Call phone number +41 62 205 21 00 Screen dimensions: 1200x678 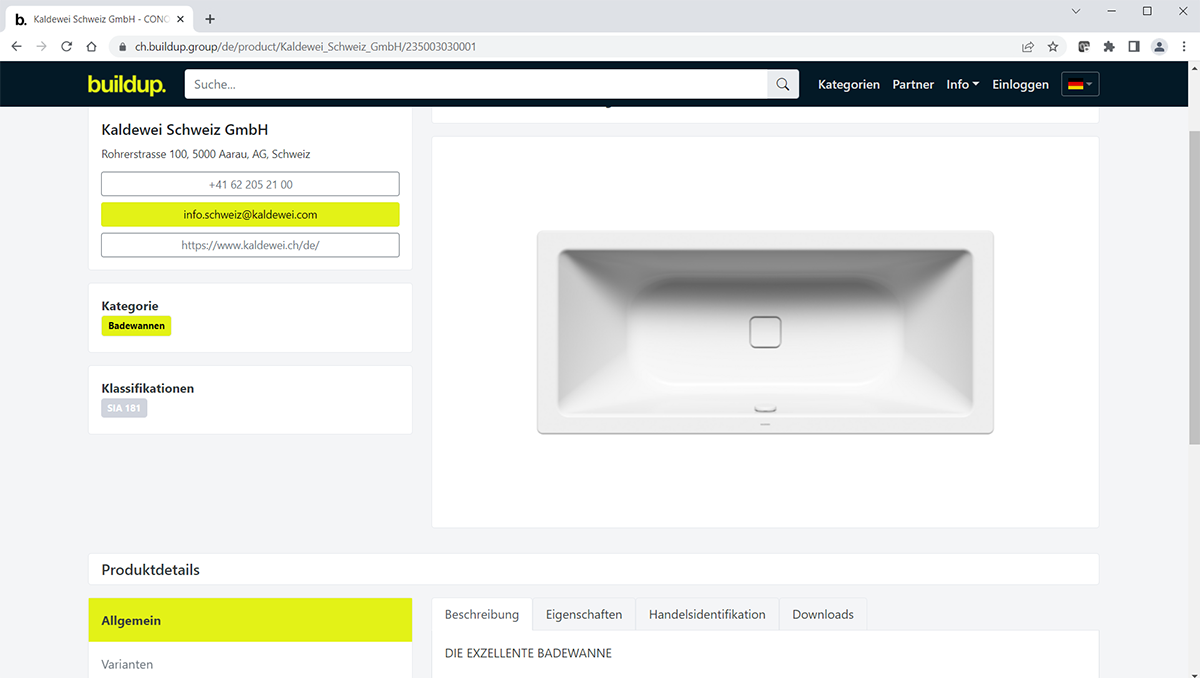coord(250,185)
